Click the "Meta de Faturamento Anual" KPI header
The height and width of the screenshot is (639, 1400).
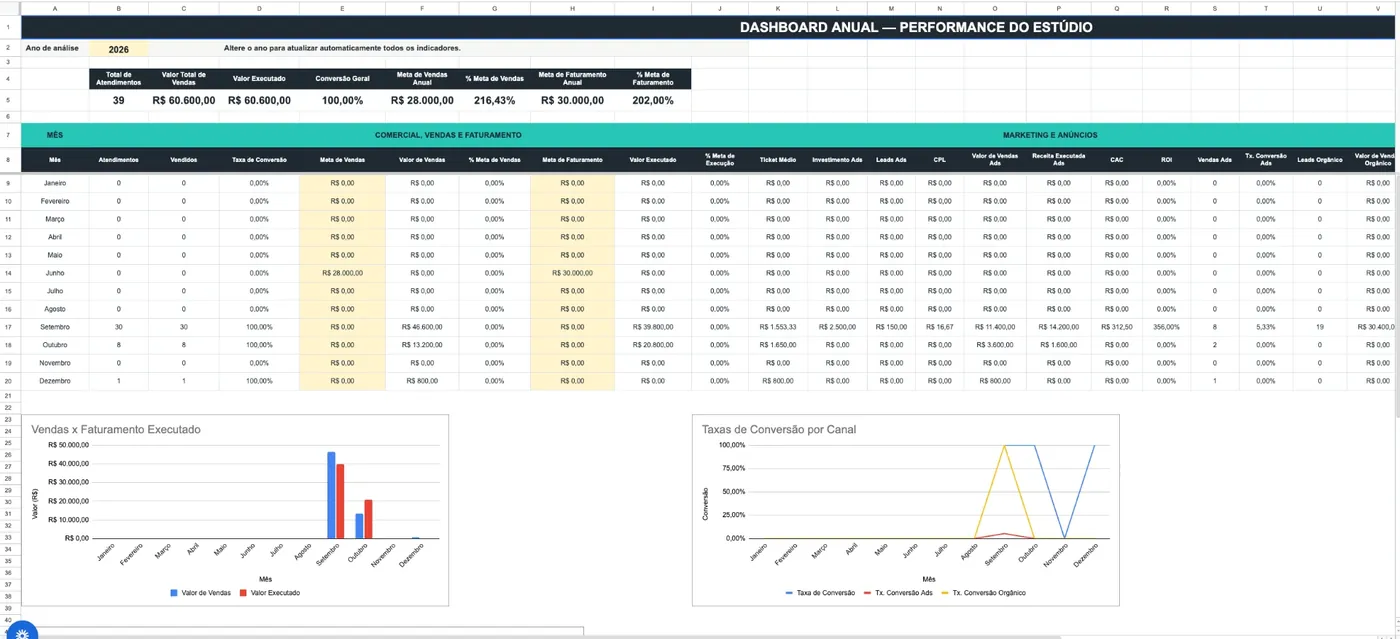(x=573, y=79)
